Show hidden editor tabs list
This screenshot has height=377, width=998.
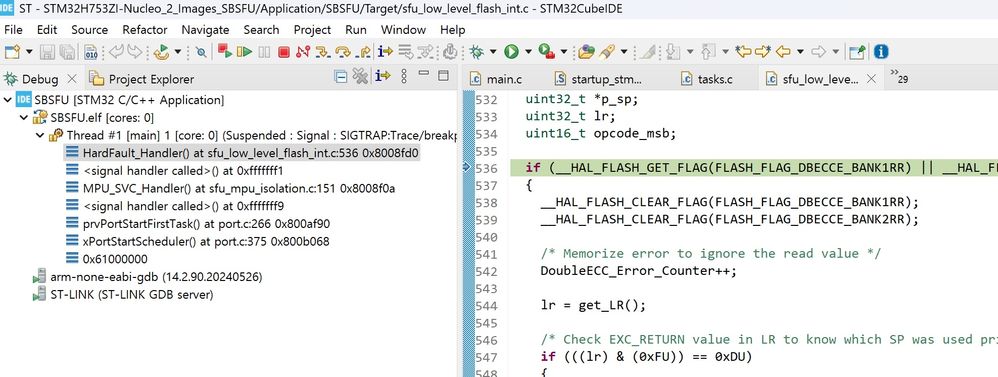[x=899, y=78]
